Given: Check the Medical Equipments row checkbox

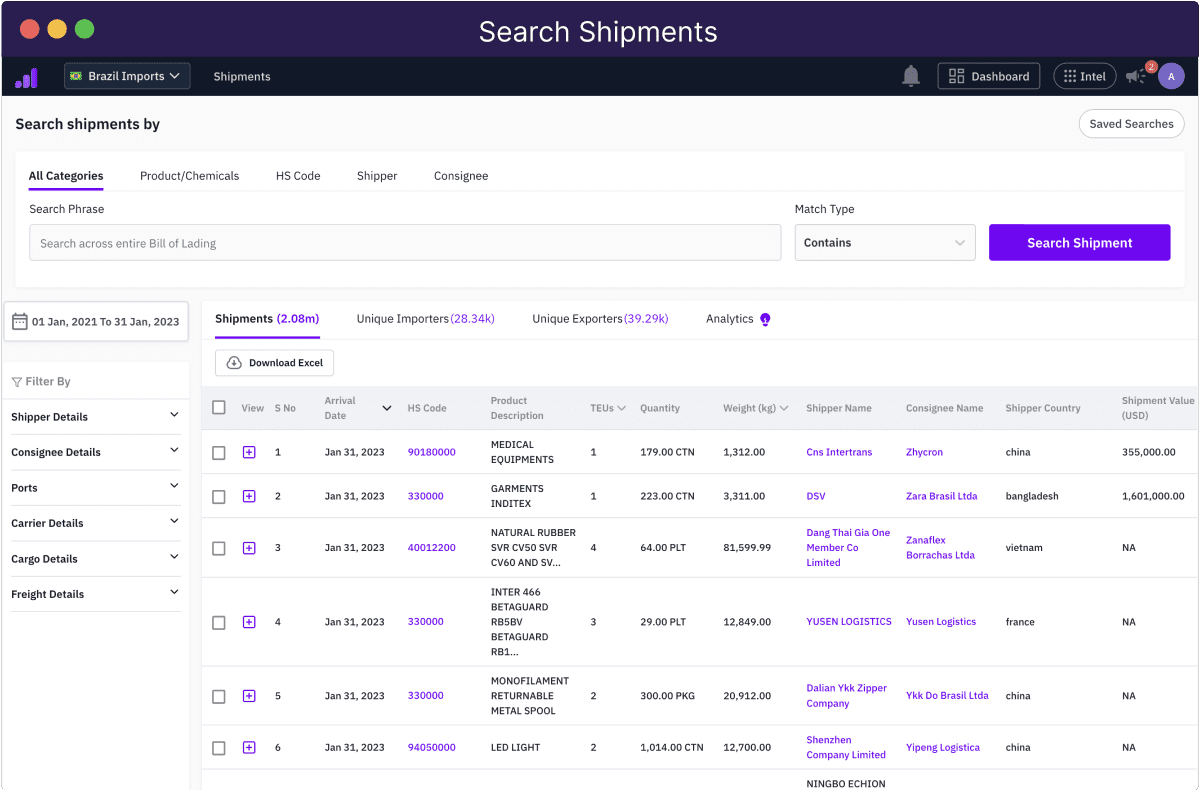Looking at the screenshot, I should [x=219, y=453].
